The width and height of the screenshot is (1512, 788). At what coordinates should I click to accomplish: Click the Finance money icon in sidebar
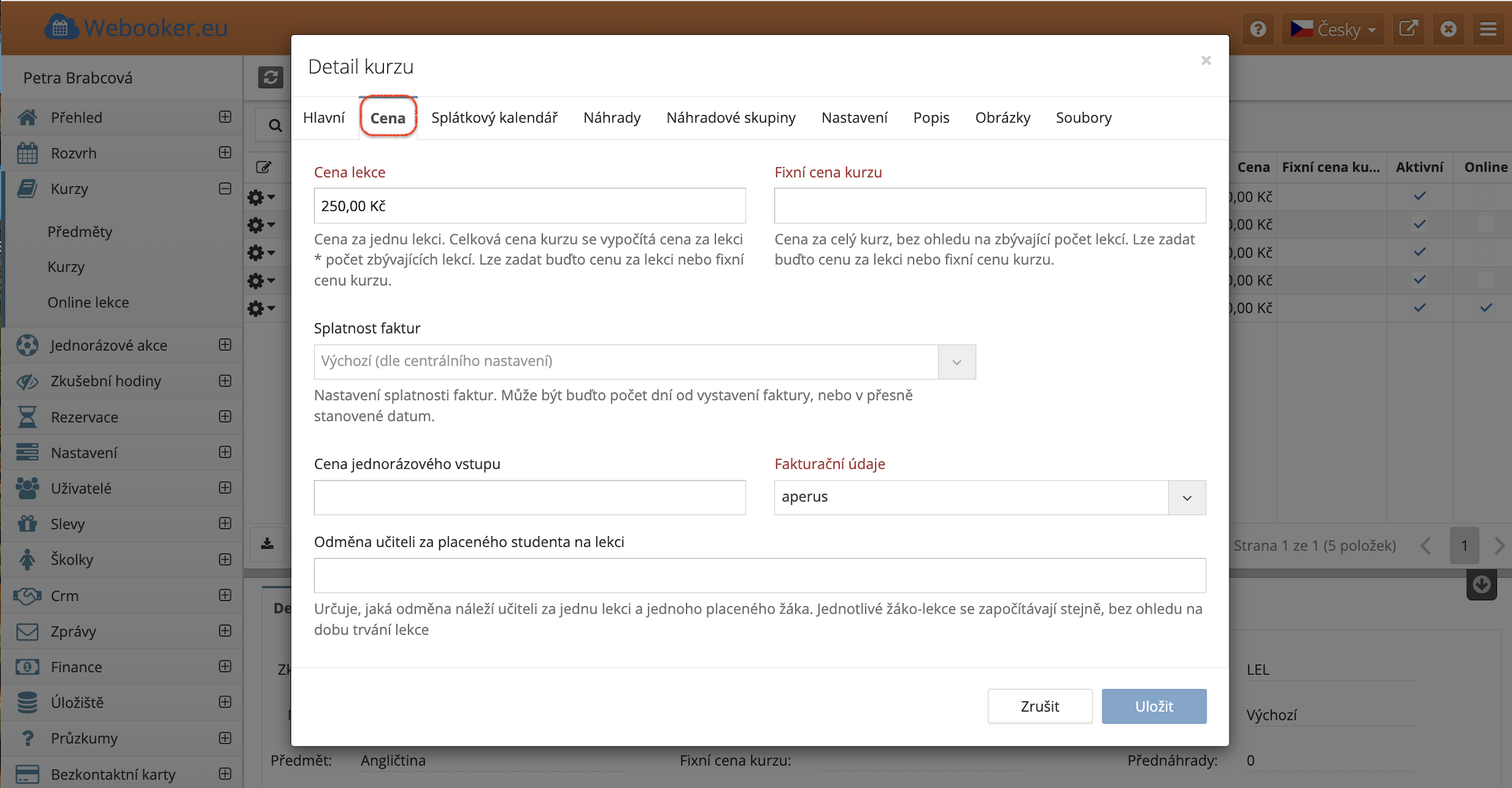[27, 667]
